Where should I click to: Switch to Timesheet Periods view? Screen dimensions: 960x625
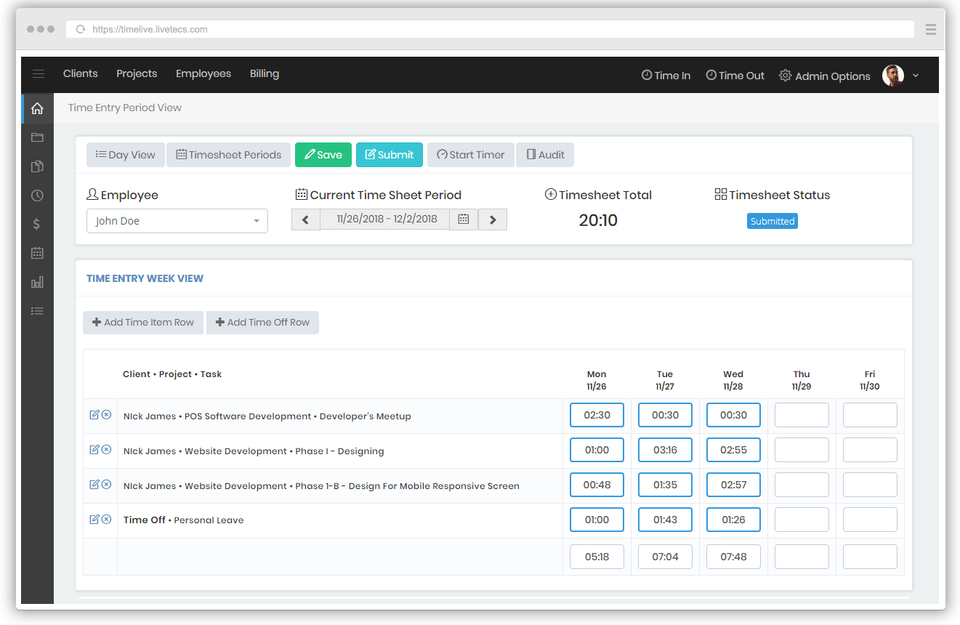[228, 155]
